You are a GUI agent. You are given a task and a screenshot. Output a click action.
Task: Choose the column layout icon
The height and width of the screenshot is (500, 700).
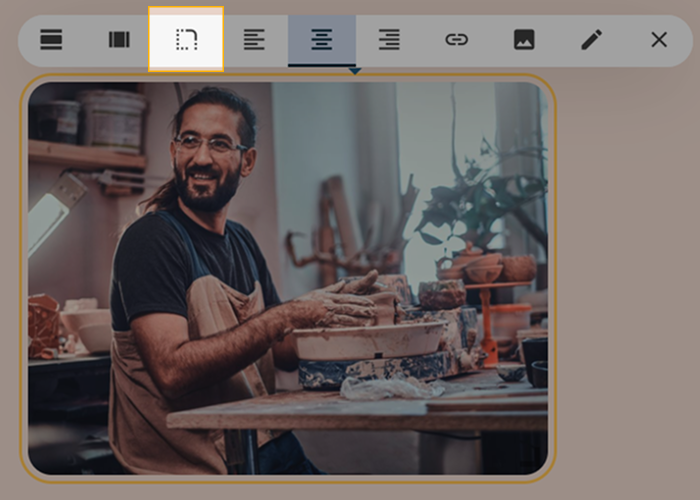pyautogui.click(x=119, y=40)
